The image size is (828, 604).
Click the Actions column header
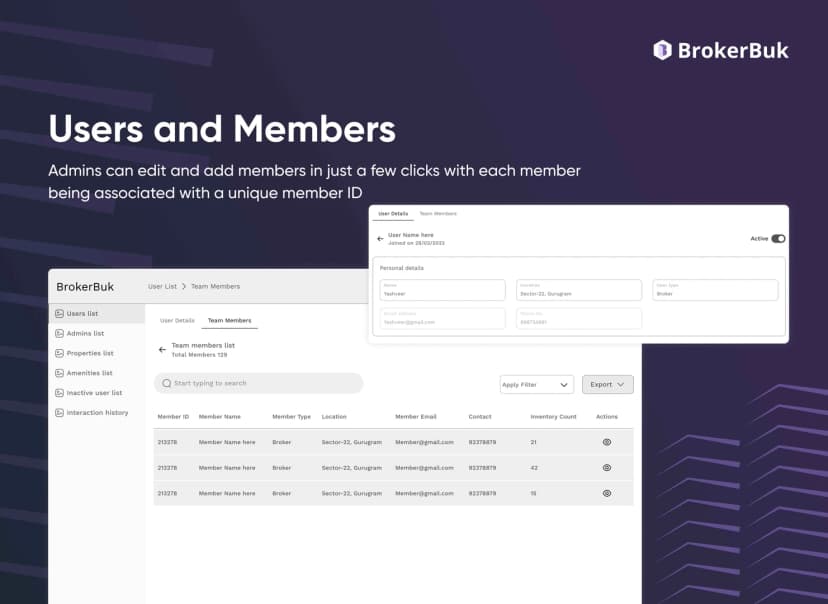[607, 417]
